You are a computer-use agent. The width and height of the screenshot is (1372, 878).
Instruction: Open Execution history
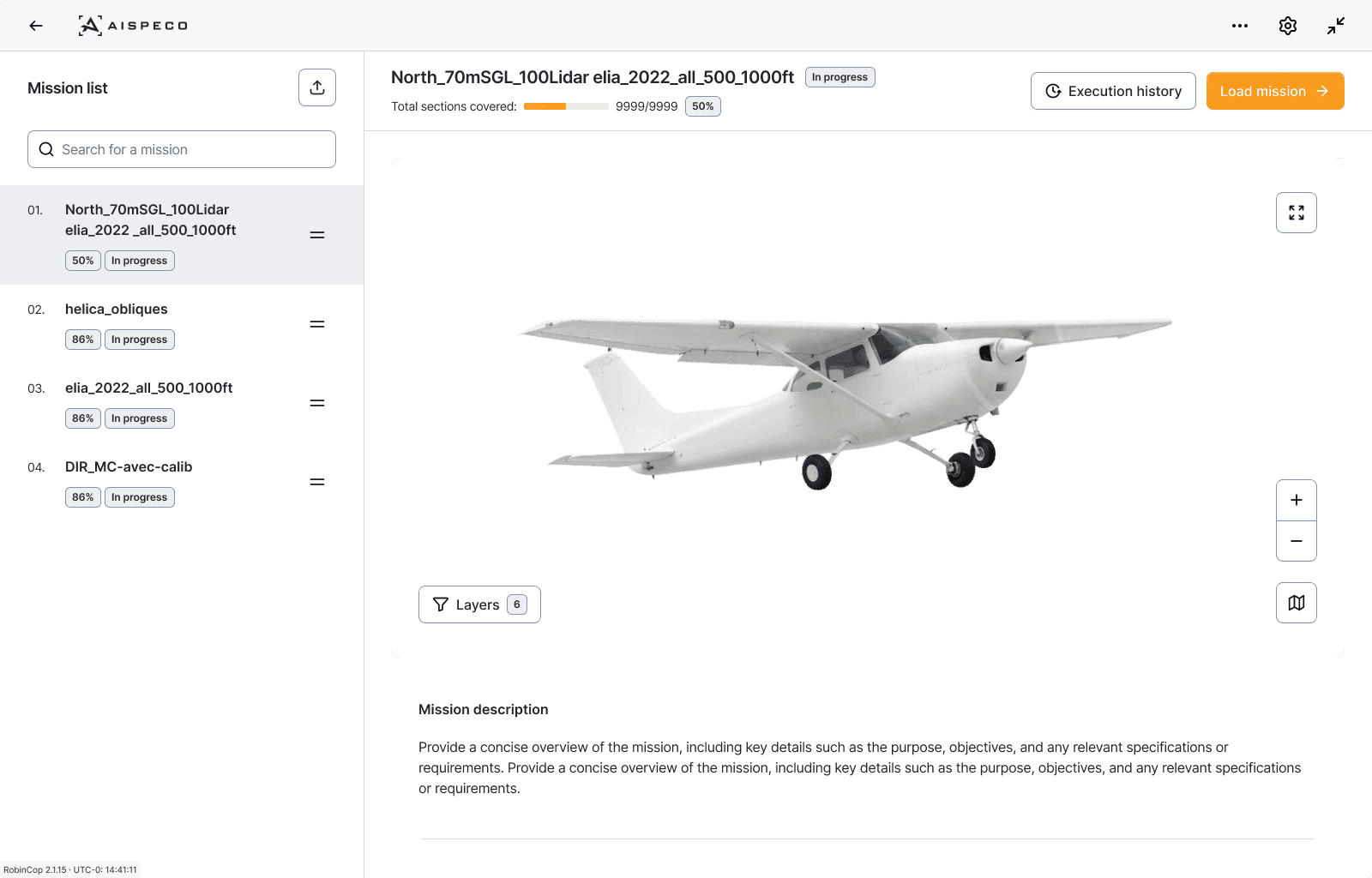pyautogui.click(x=1113, y=91)
